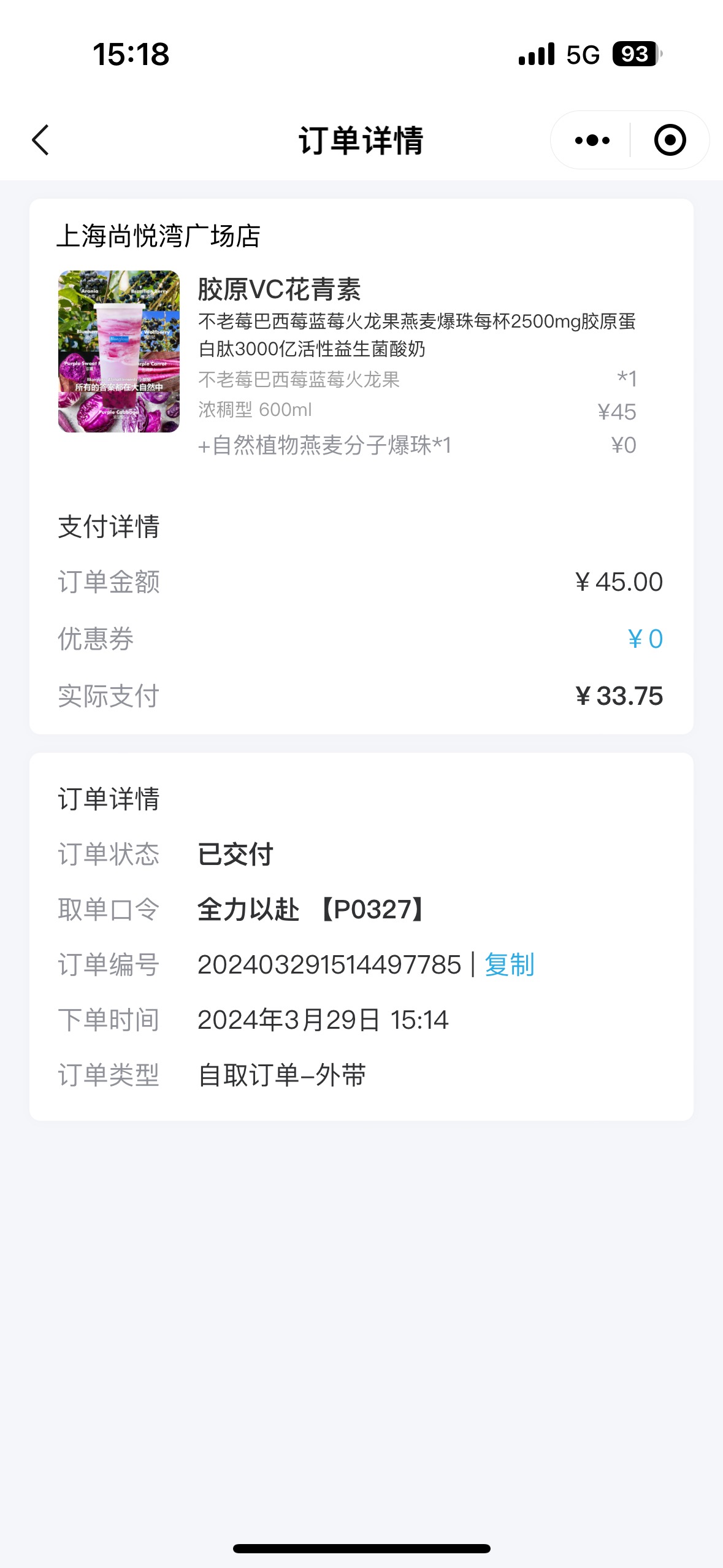723x1568 pixels.
Task: Tap the 5G network indicator
Action: pos(583,55)
